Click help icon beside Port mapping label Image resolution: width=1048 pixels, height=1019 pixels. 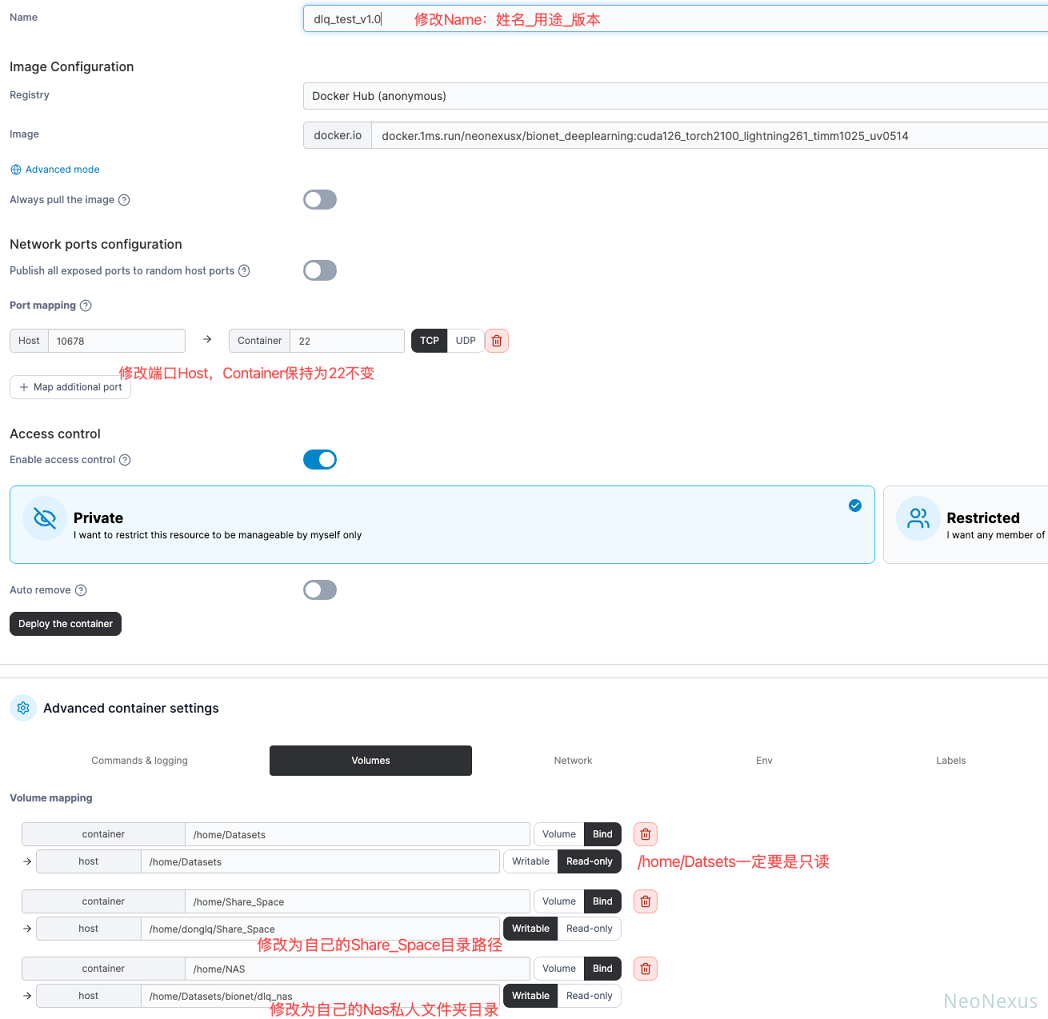85,306
